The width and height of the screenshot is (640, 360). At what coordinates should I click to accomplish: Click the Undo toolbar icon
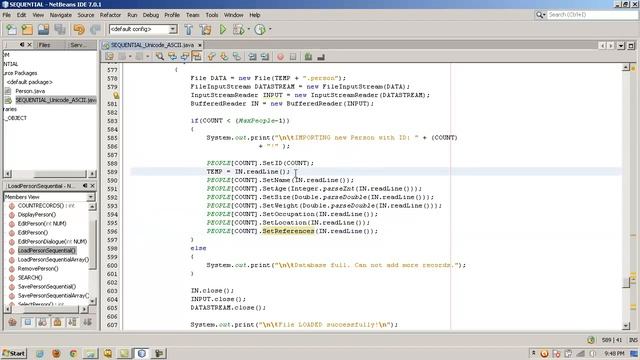[79, 29]
